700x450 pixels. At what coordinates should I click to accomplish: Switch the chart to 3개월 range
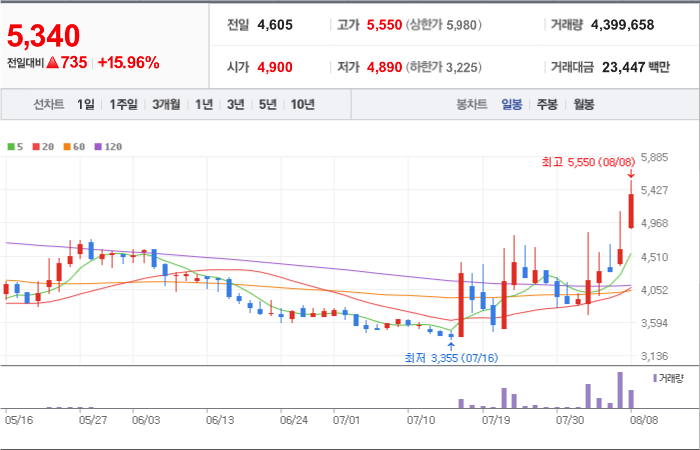click(166, 104)
